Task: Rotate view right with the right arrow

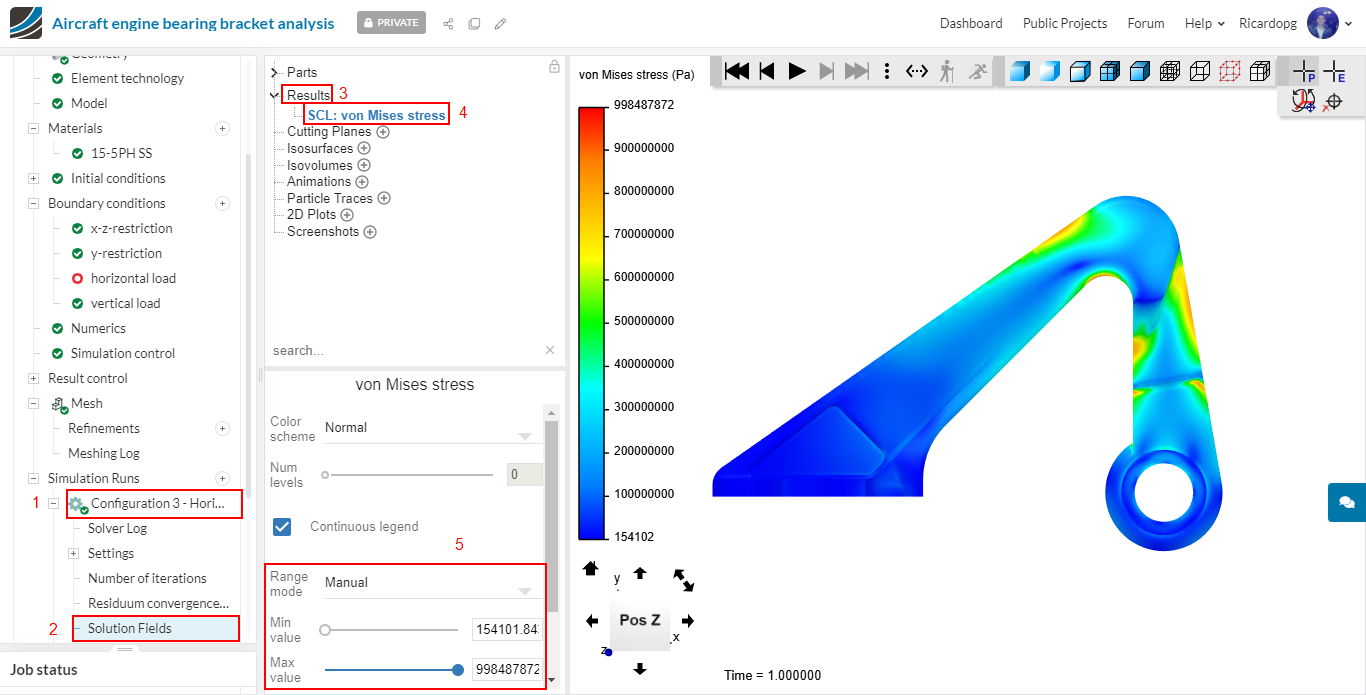Action: 688,621
